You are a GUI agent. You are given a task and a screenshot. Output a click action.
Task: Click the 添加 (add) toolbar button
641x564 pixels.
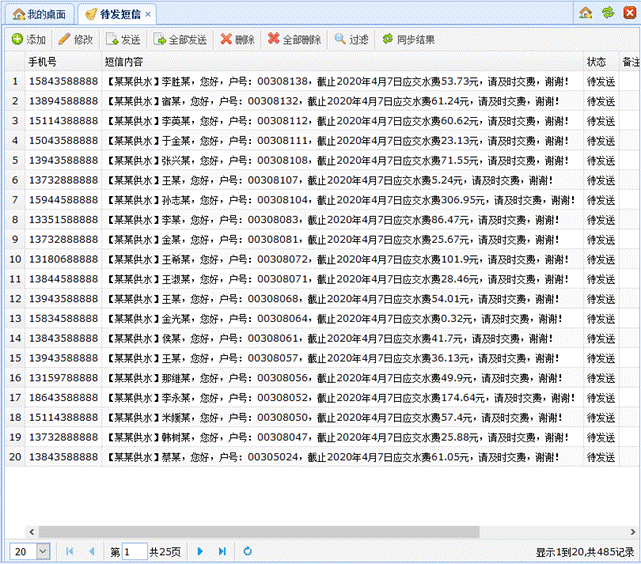(x=28, y=40)
